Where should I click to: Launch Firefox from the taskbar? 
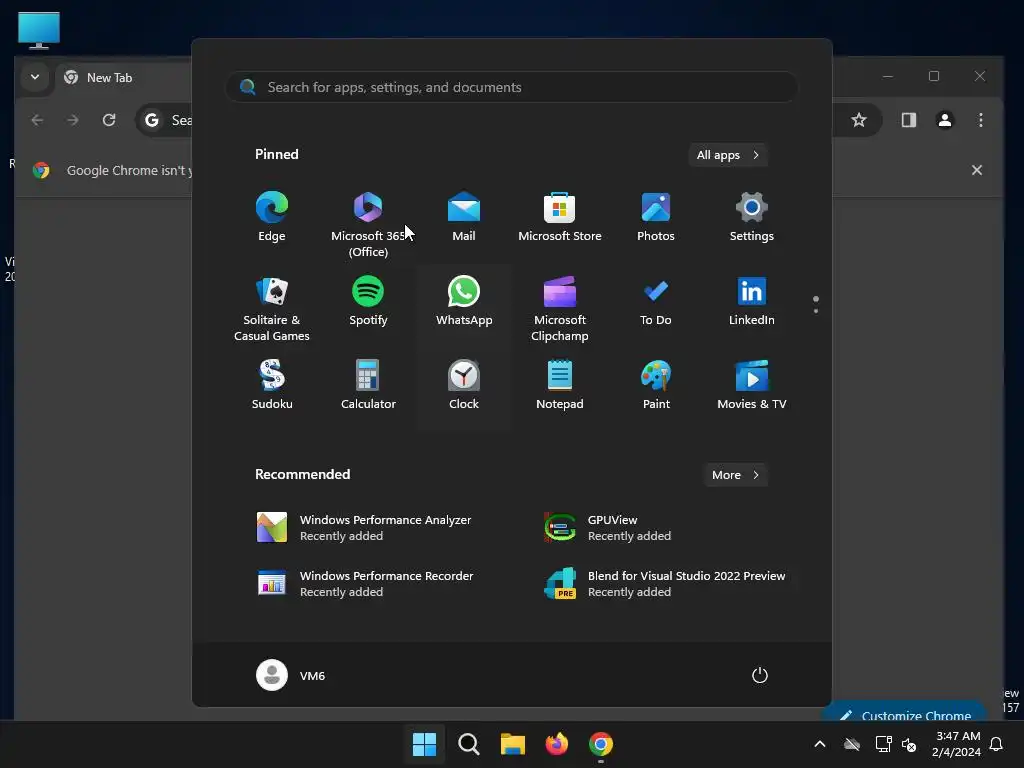556,744
